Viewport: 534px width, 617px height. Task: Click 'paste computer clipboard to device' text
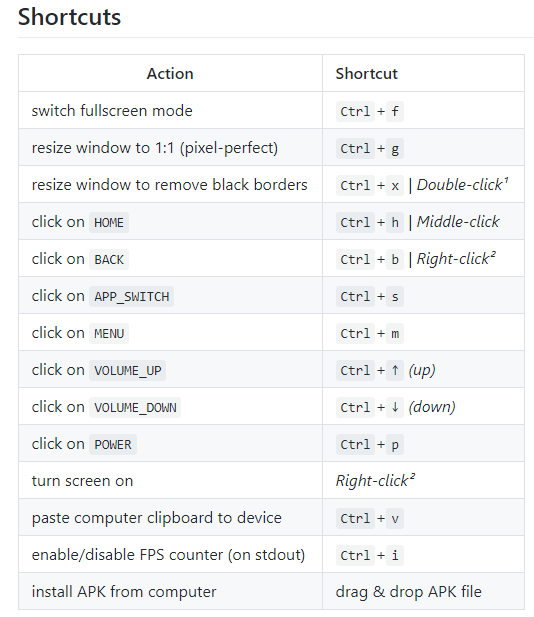(157, 517)
